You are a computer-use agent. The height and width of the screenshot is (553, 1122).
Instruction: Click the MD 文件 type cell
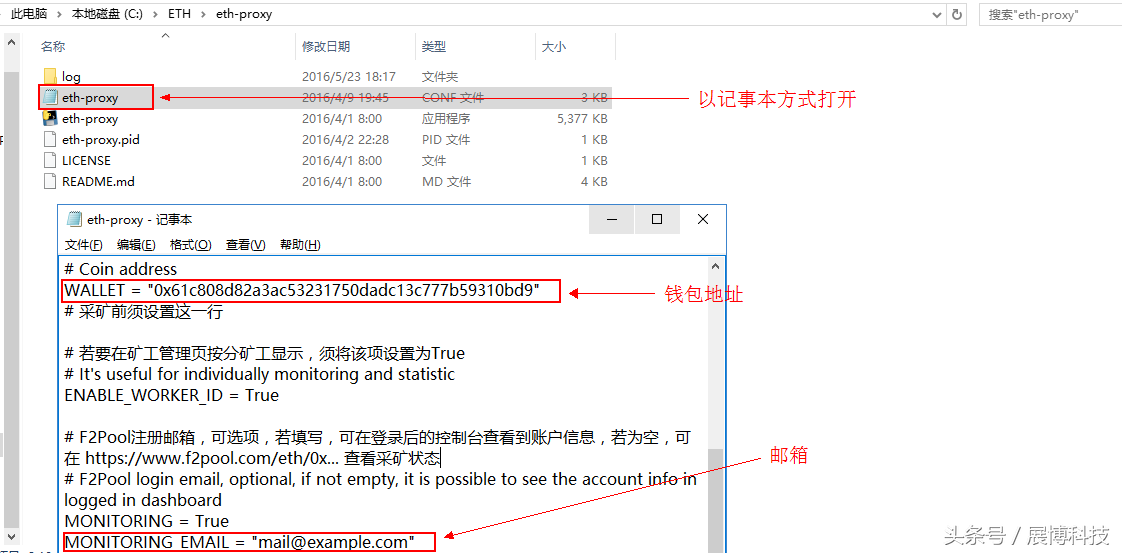click(x=446, y=182)
